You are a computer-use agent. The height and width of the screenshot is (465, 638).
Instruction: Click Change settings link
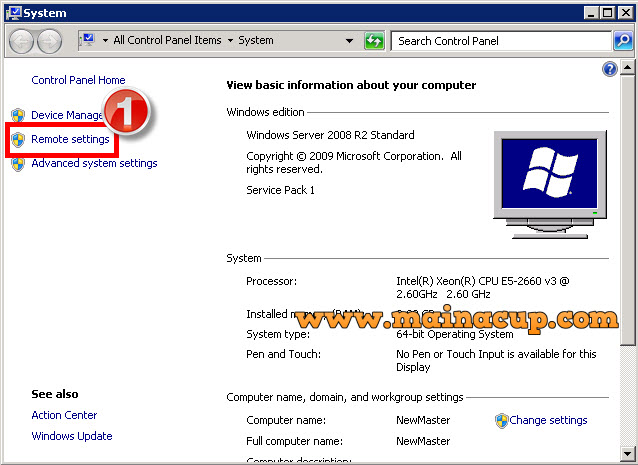pyautogui.click(x=548, y=420)
